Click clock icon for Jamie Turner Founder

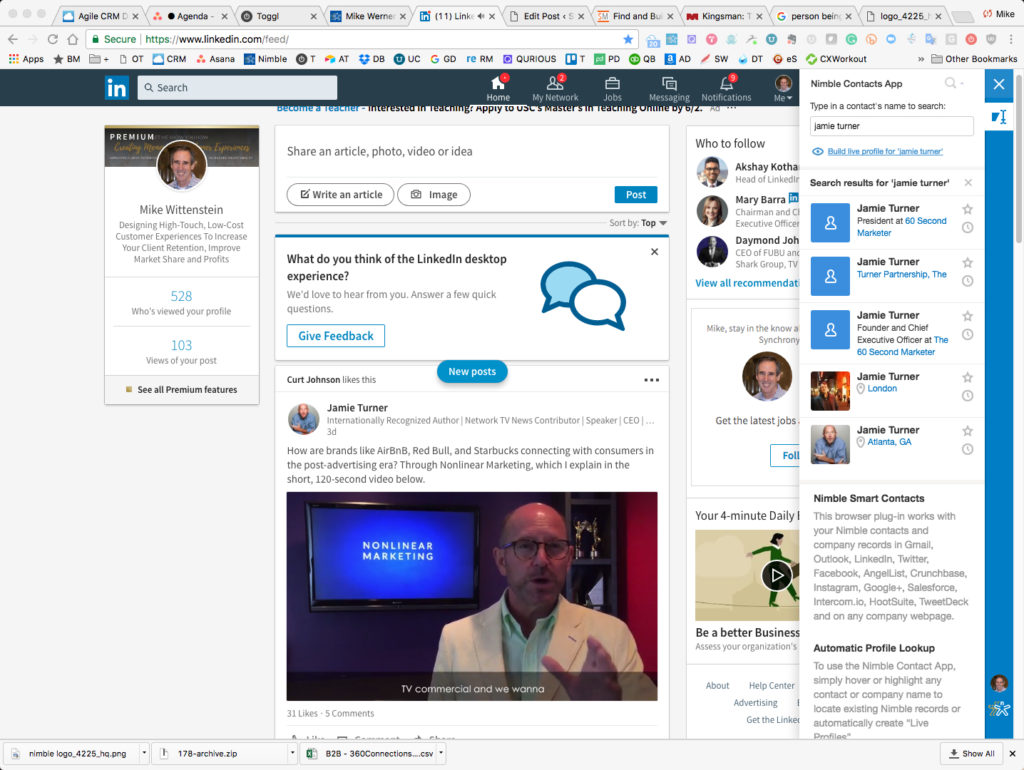pyautogui.click(x=968, y=334)
